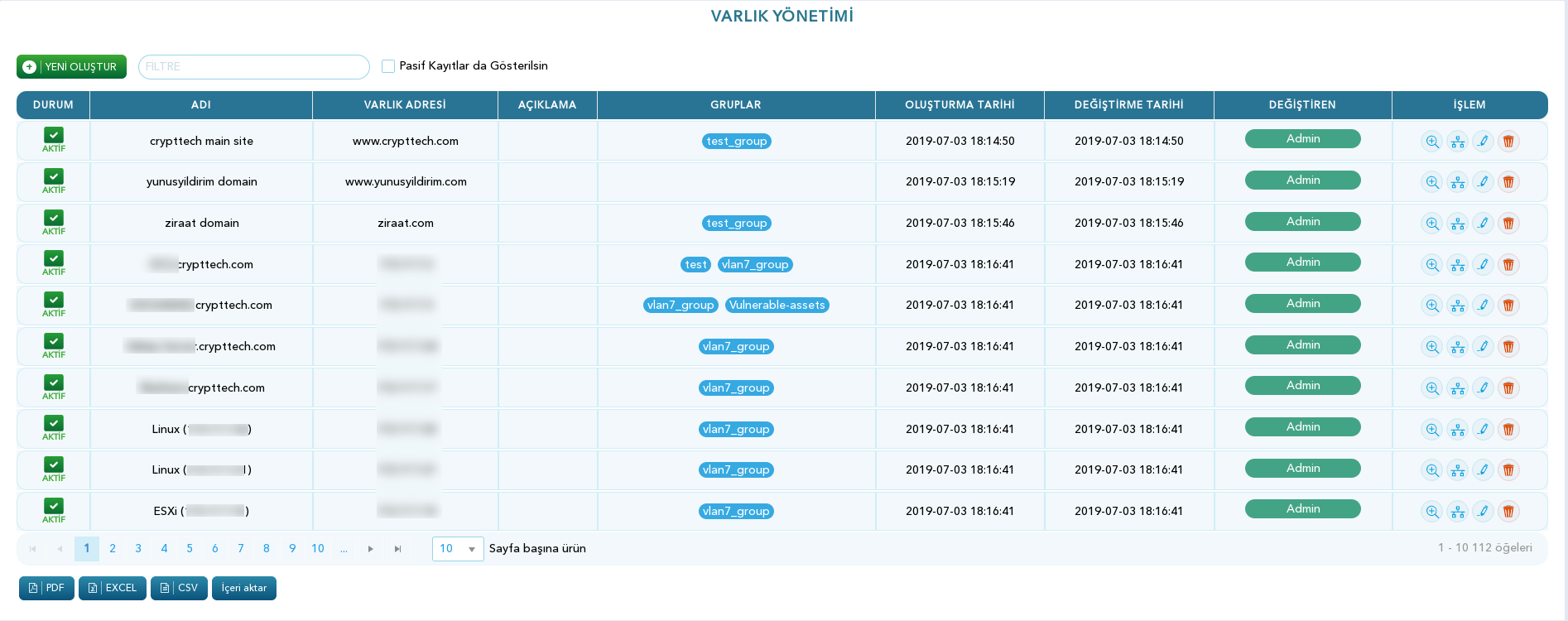The width and height of the screenshot is (1568, 621).
Task: Click the test tag in groups column
Action: [x=695, y=265]
